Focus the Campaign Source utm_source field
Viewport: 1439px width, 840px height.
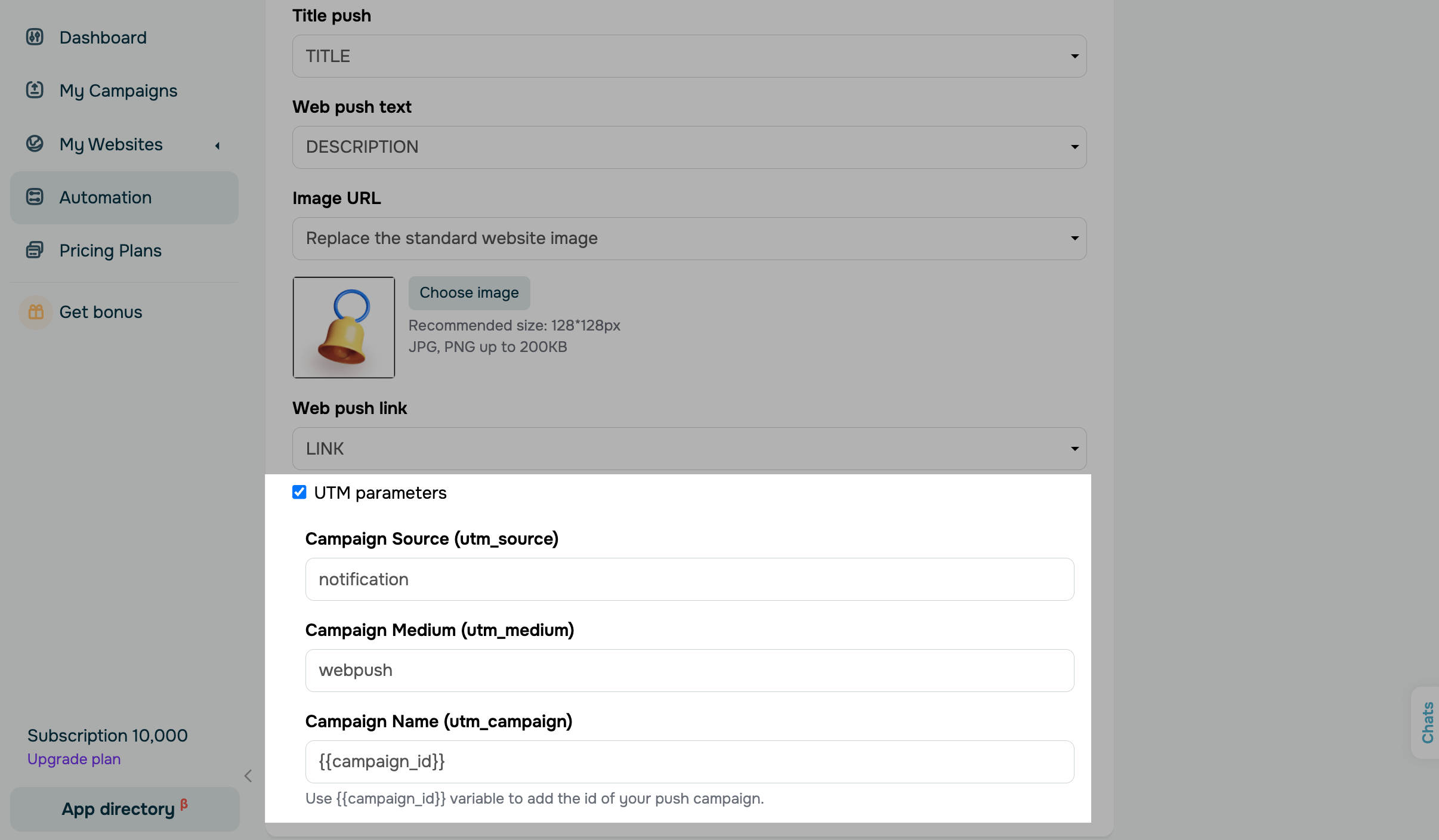(689, 579)
